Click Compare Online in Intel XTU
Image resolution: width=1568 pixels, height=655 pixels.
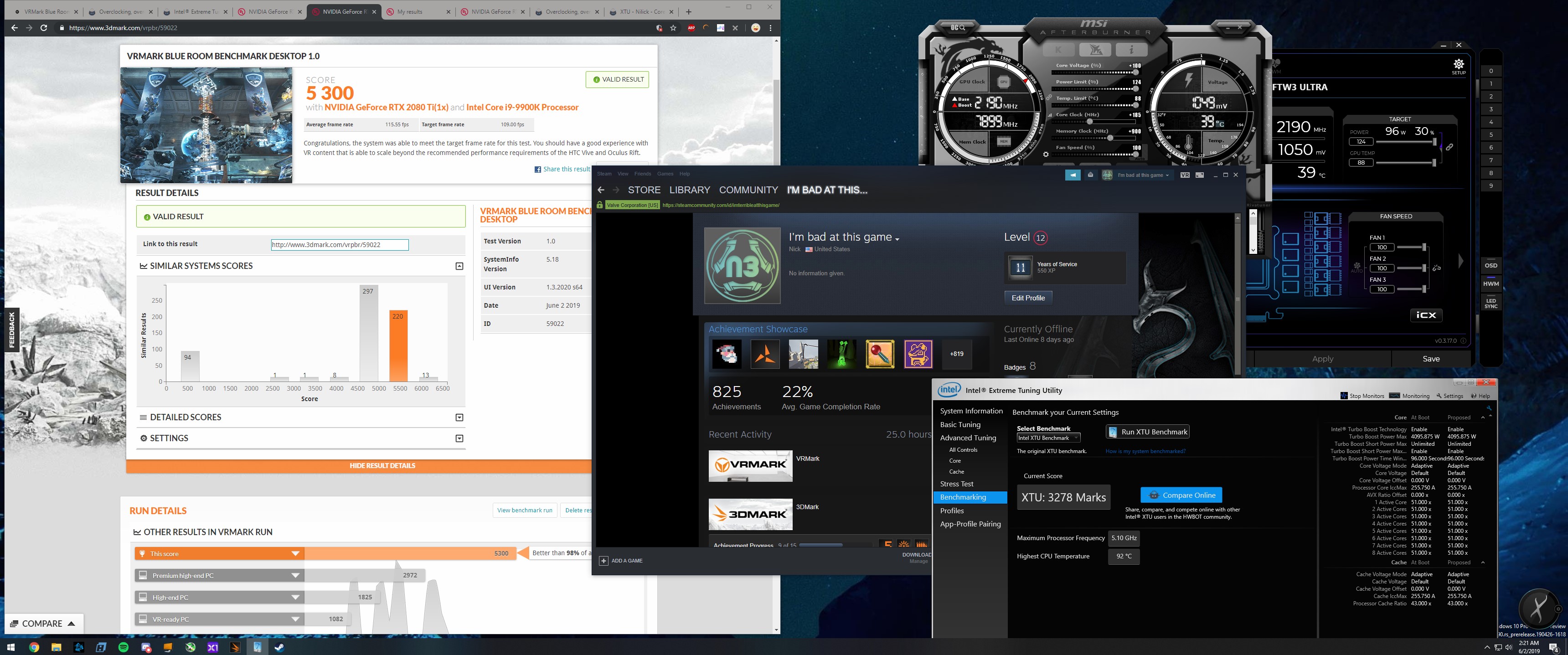pos(1181,495)
